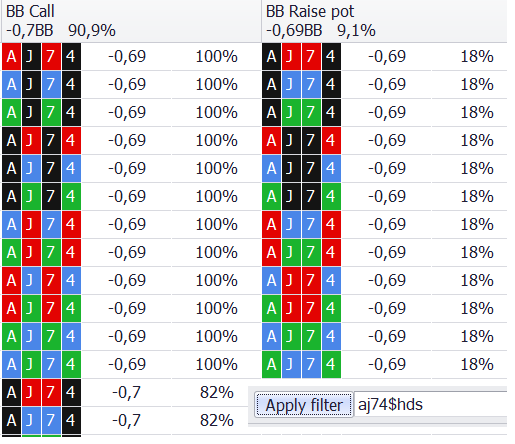Select BB Call hand green A, black J, green 7, black 4
Image resolution: width=515 pixels, height=444 pixels.
pyautogui.click(x=41, y=112)
